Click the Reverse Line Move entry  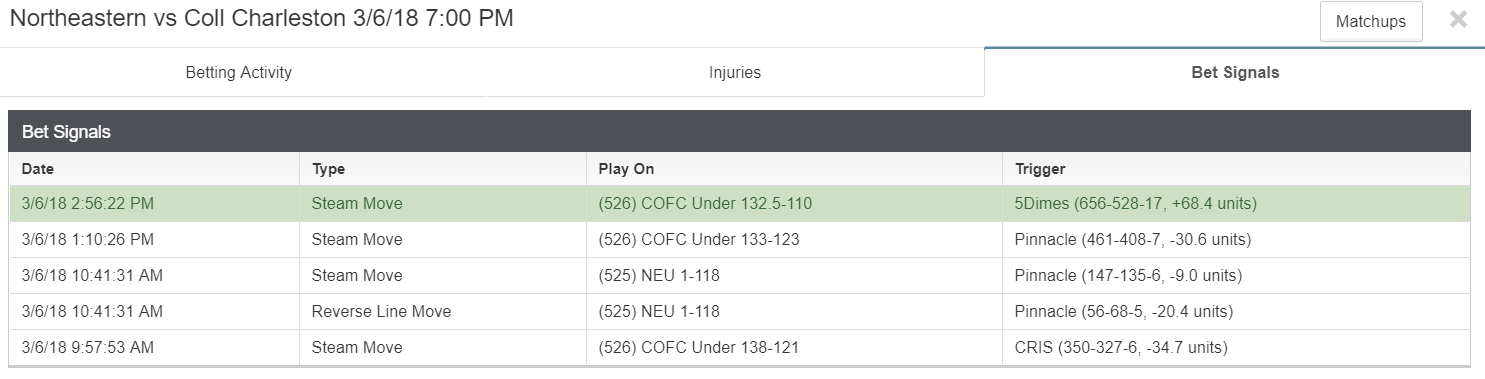381,312
